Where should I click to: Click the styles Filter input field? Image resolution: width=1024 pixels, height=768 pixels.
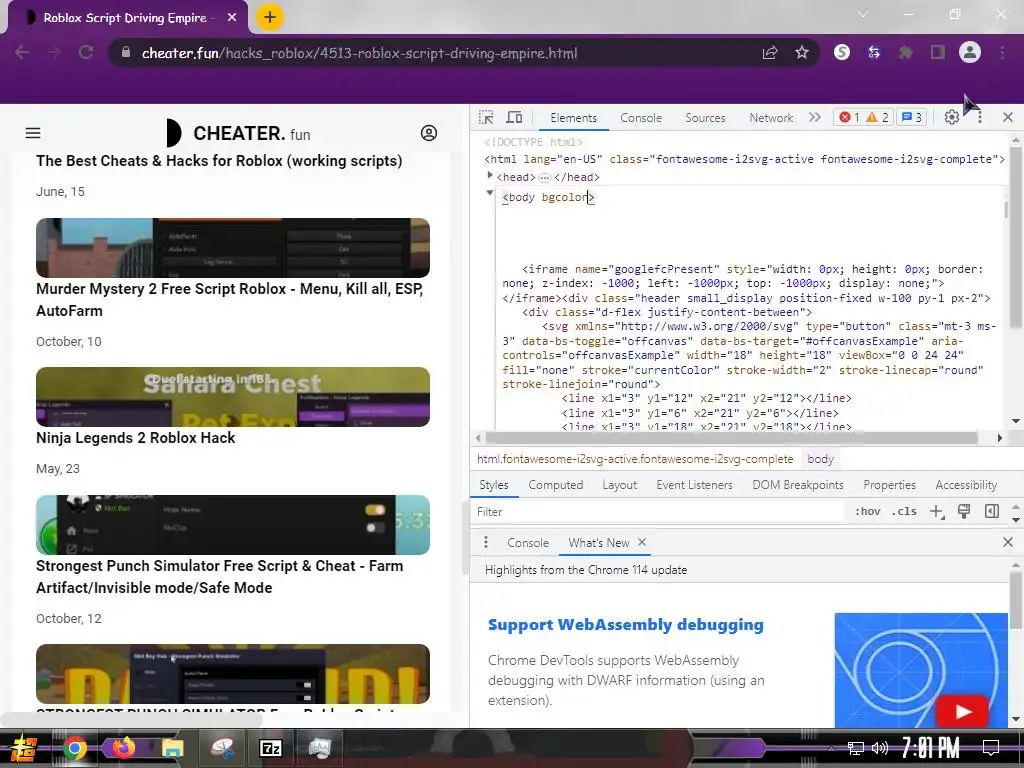coord(658,511)
